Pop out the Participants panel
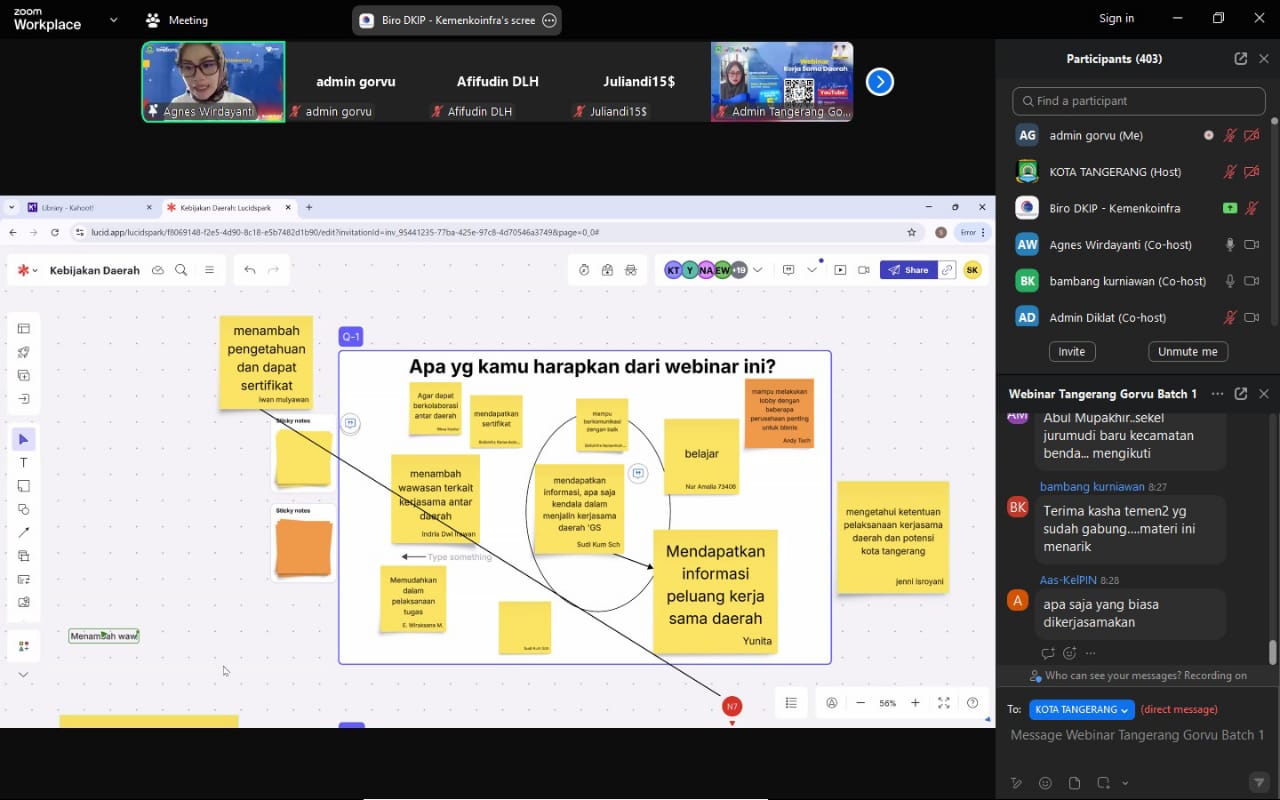The image size is (1280, 800). pyautogui.click(x=1241, y=59)
